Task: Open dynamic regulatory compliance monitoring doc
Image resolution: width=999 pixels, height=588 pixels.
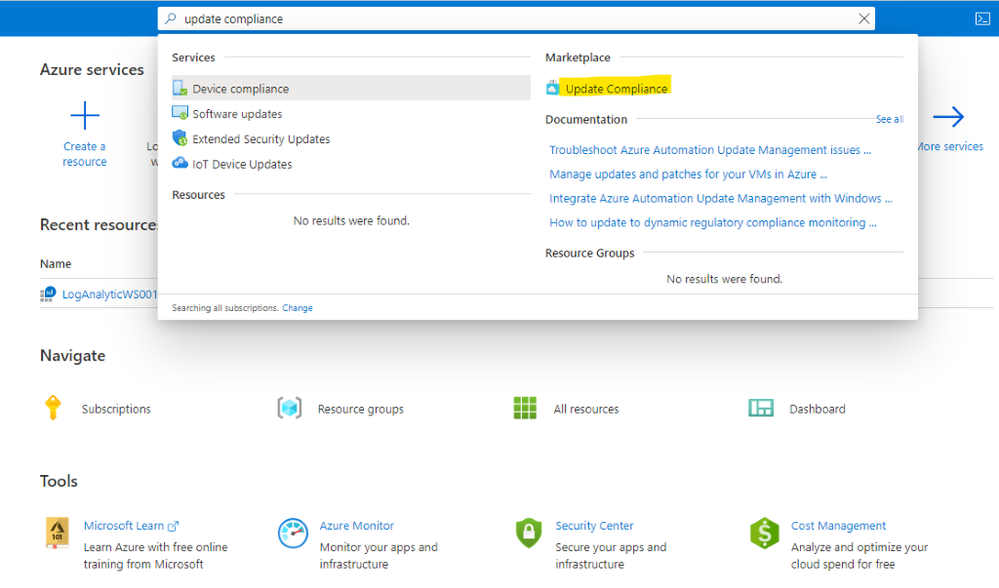Action: click(x=713, y=222)
